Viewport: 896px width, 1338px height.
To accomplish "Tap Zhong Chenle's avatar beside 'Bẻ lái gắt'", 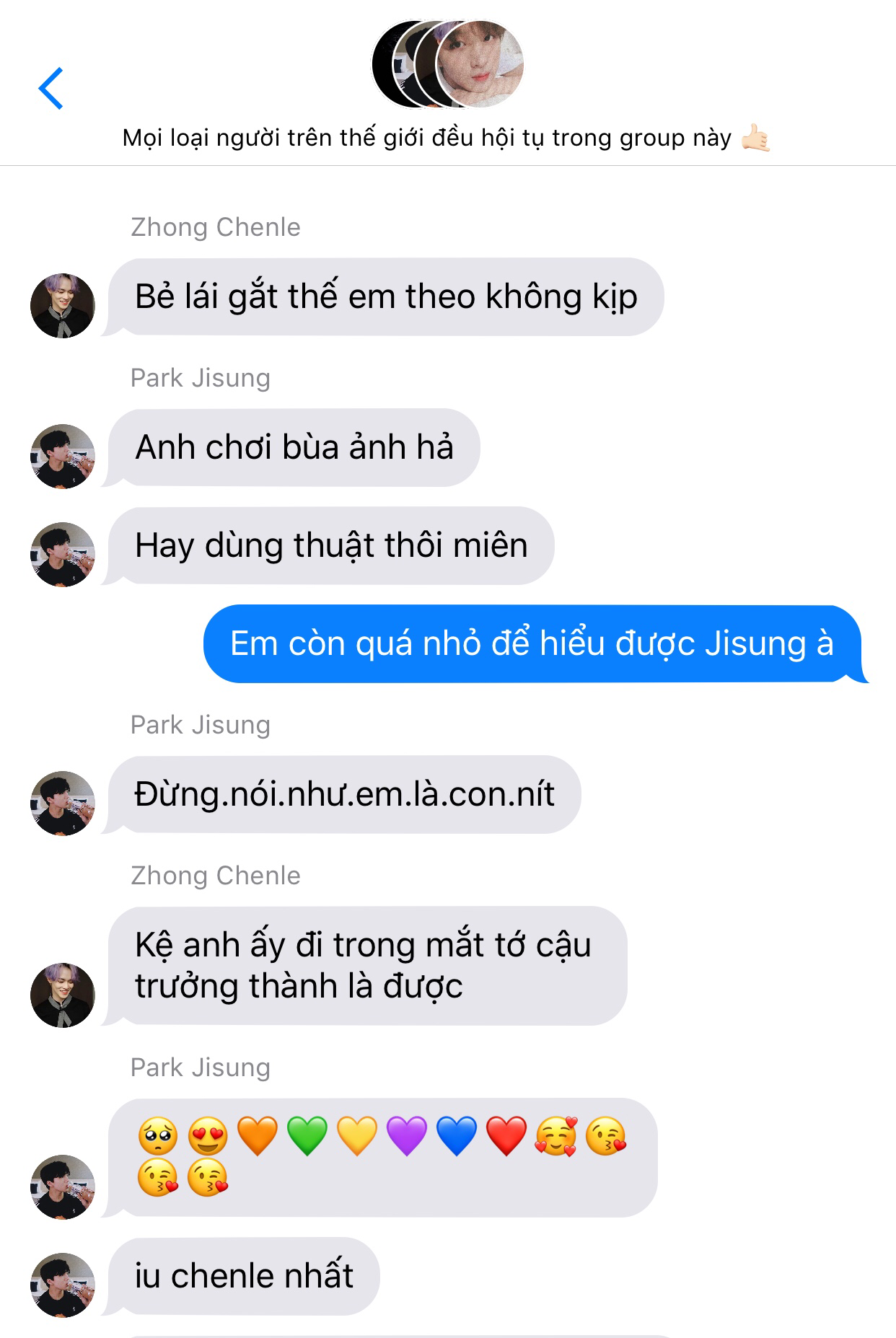I will point(63,305).
